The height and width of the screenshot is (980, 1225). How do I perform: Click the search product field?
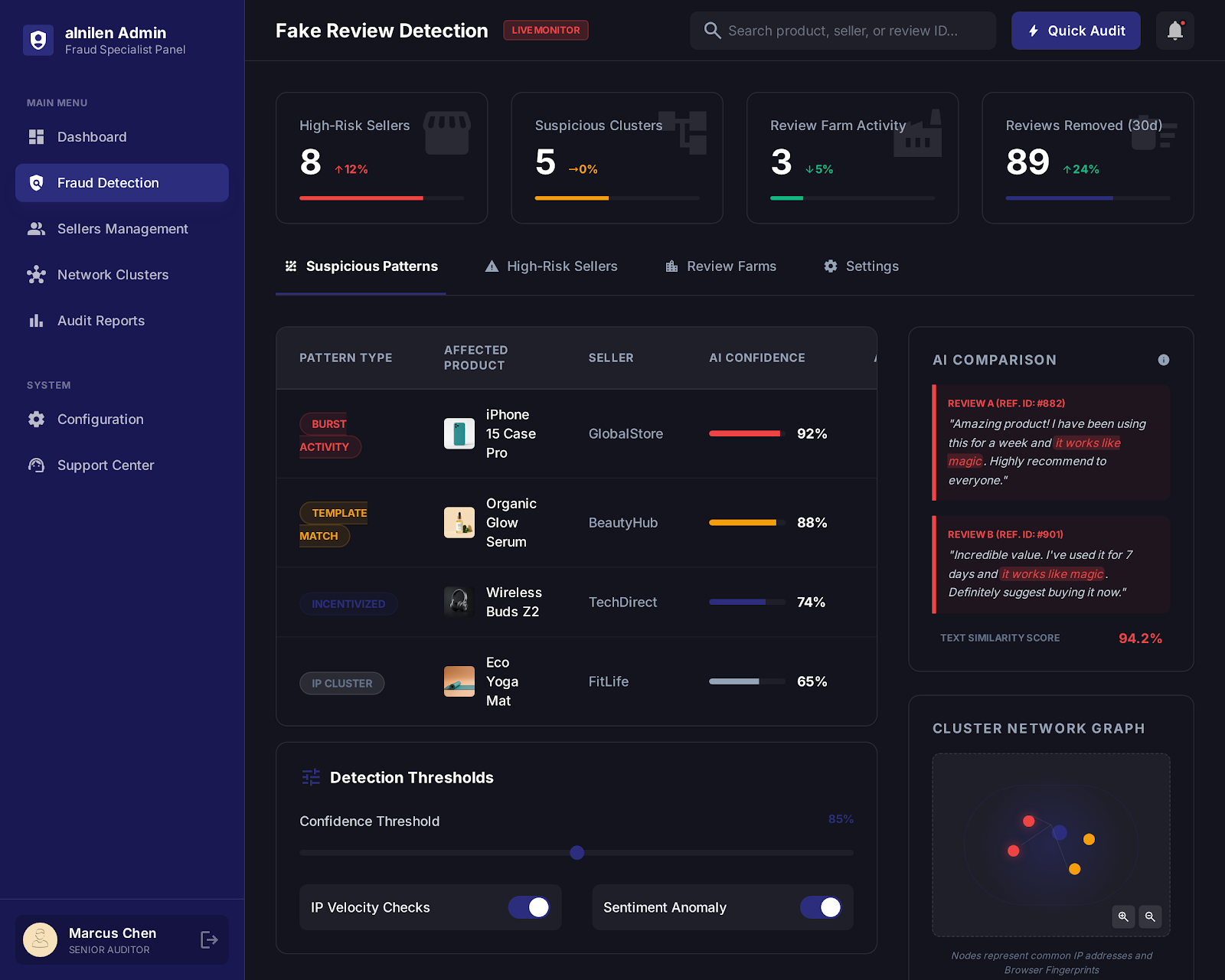pos(842,31)
